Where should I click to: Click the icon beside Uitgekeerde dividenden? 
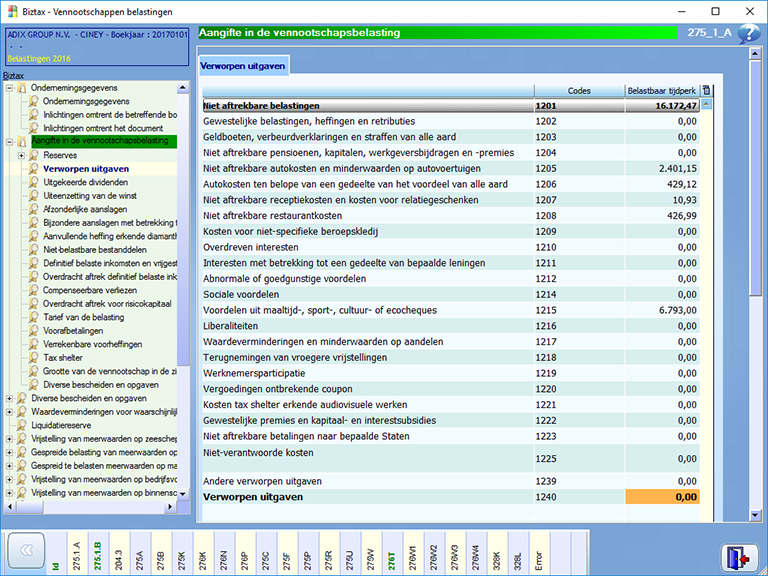[x=34, y=182]
